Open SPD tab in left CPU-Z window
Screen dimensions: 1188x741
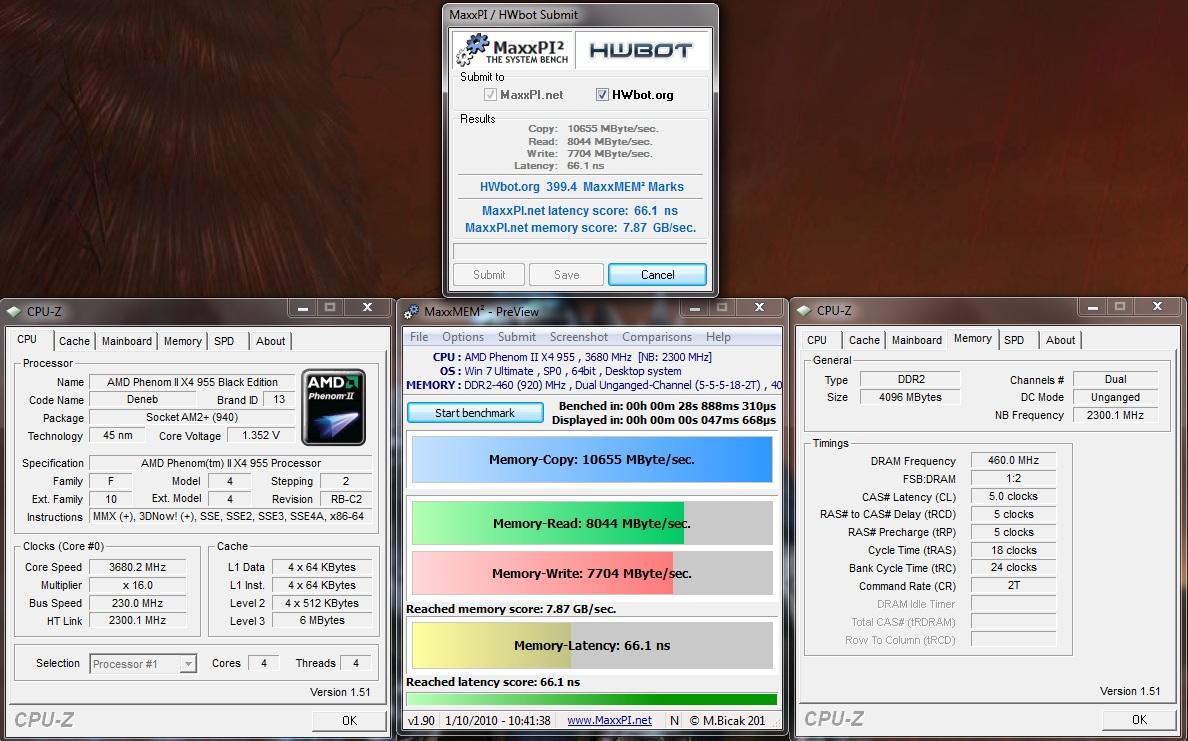224,341
